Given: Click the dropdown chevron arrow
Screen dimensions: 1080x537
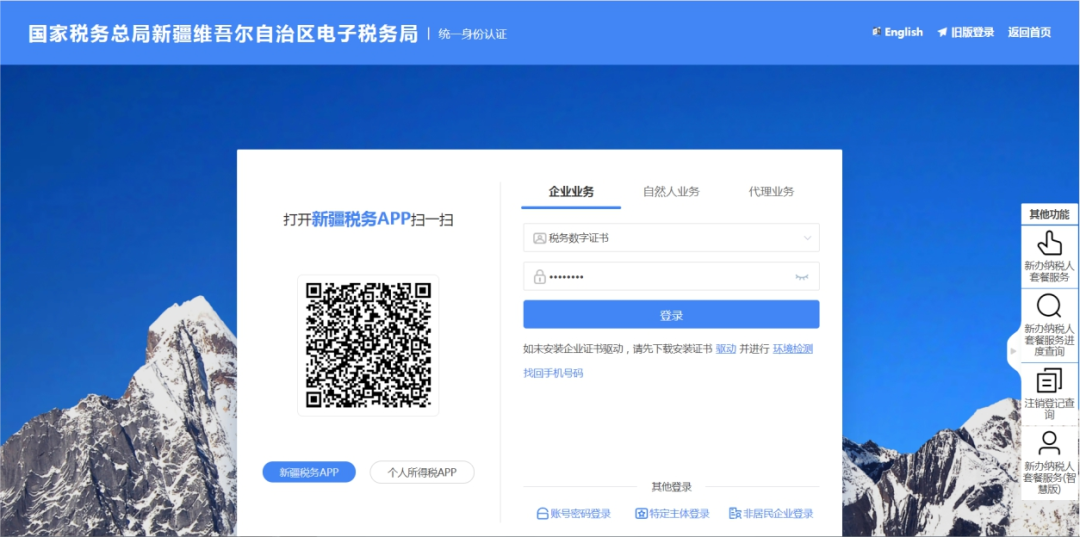Looking at the screenshot, I should [807, 238].
